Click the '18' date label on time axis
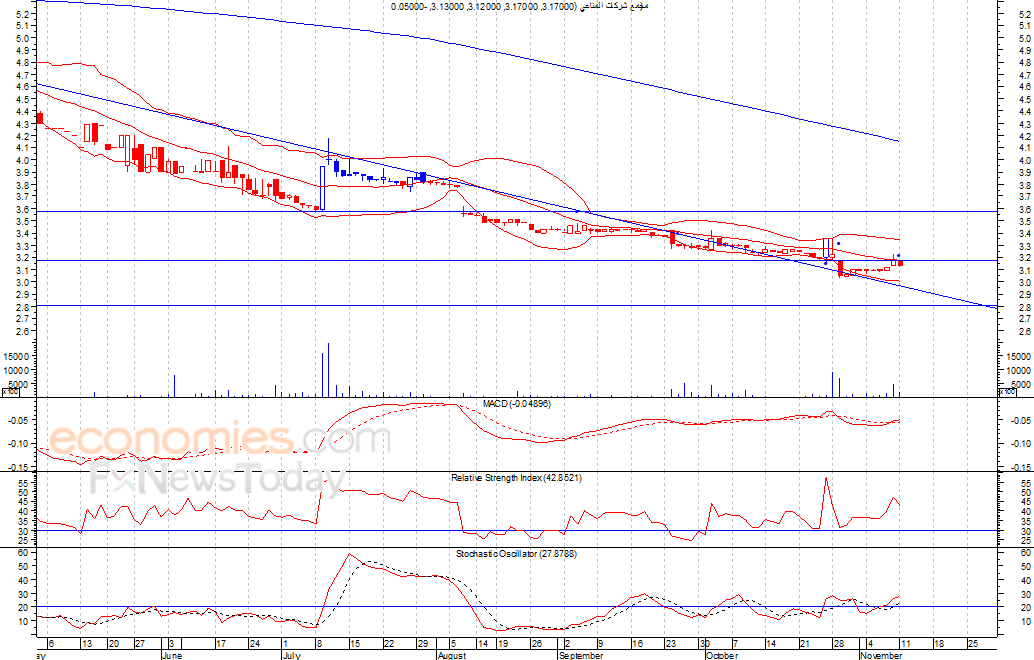 coord(938,644)
